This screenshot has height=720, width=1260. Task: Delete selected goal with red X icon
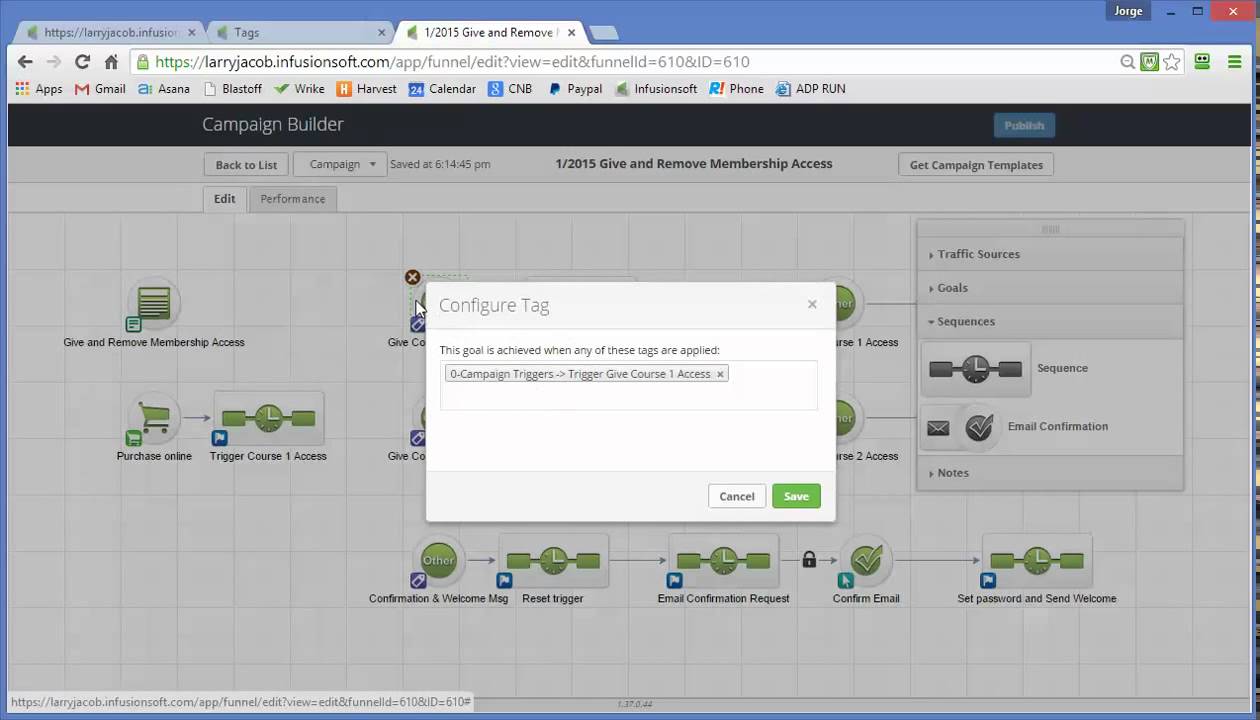point(412,277)
